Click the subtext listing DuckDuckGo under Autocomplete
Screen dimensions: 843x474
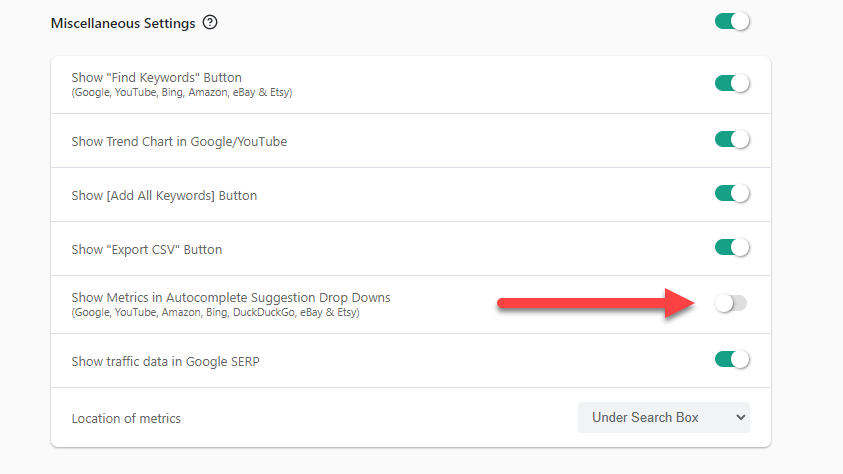coord(215,313)
